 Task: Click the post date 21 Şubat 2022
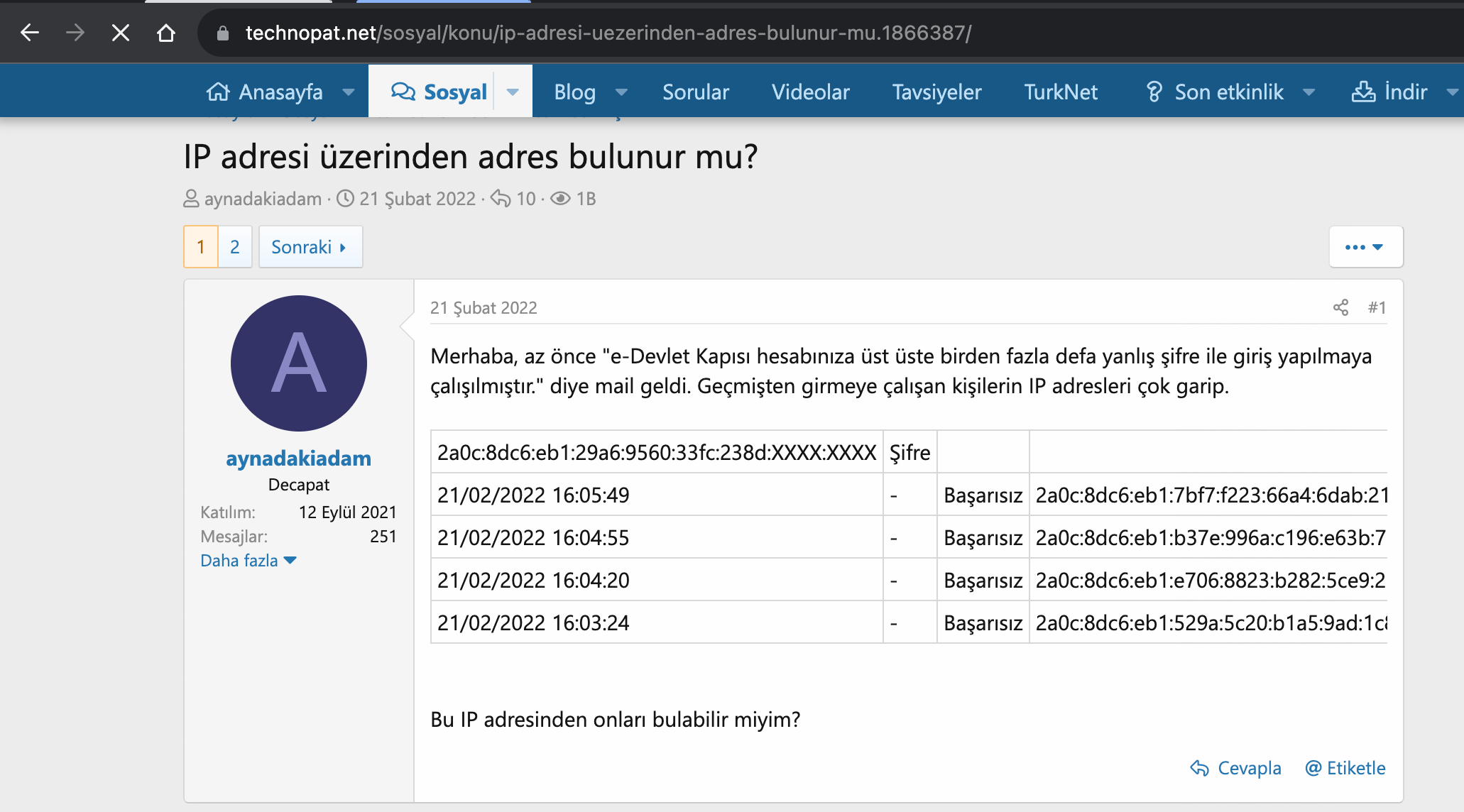(x=484, y=308)
